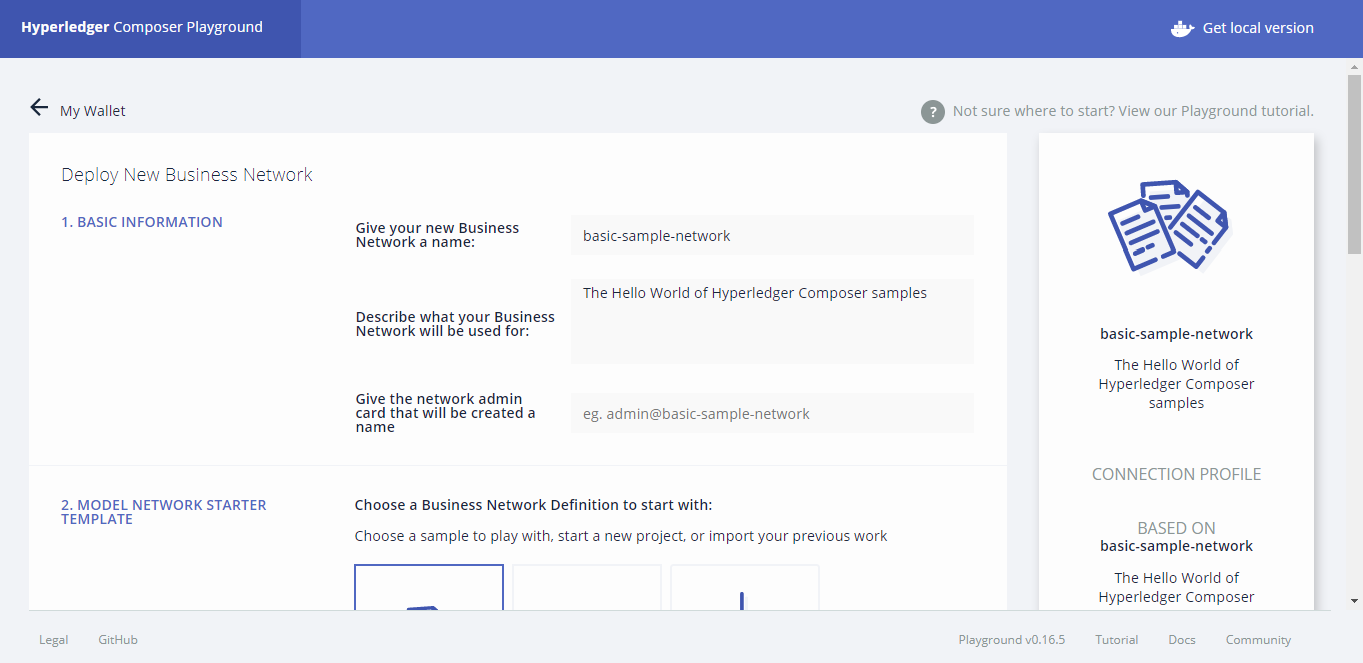
Task: Click the network description text area
Action: 772,321
